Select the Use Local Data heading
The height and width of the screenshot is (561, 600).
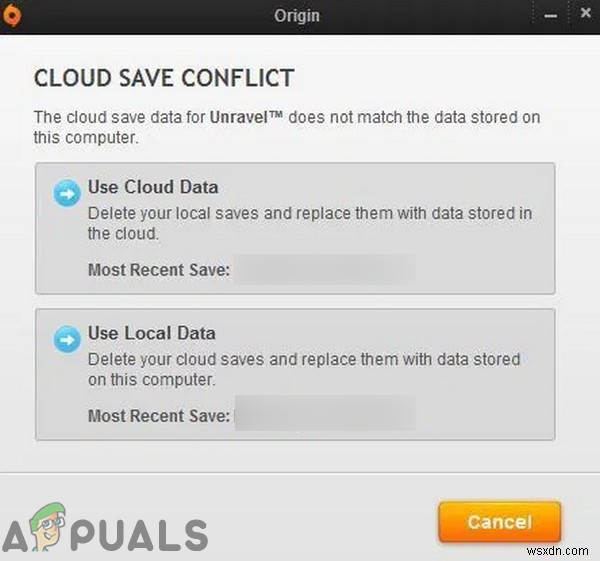pyautogui.click(x=152, y=333)
